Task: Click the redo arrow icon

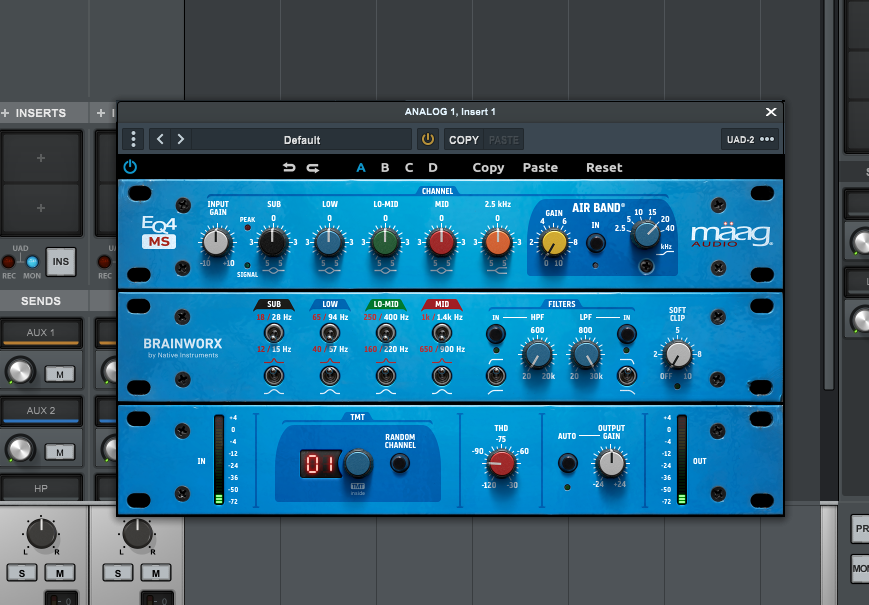Action: [x=312, y=167]
